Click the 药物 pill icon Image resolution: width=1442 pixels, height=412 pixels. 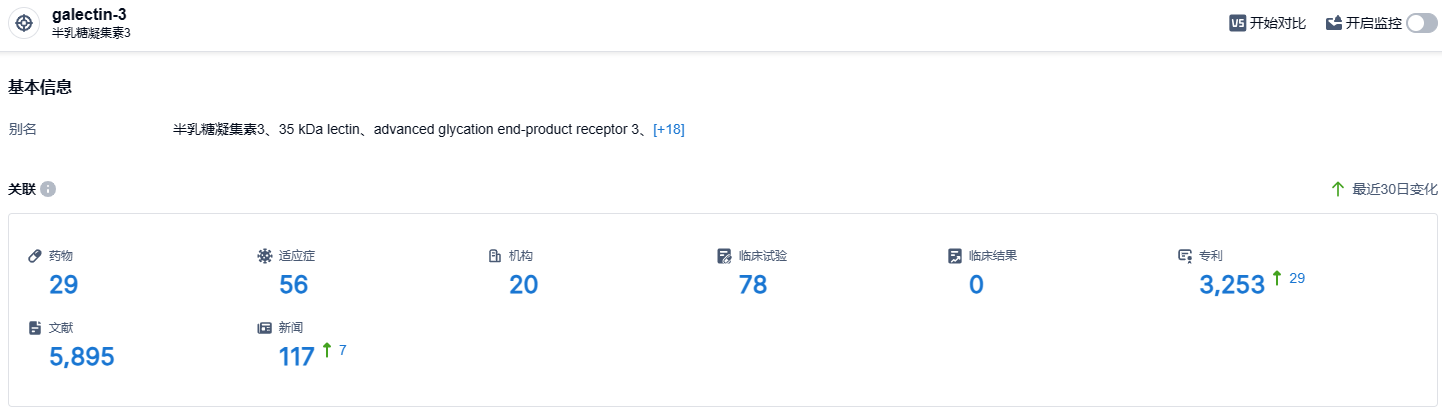pyautogui.click(x=35, y=256)
